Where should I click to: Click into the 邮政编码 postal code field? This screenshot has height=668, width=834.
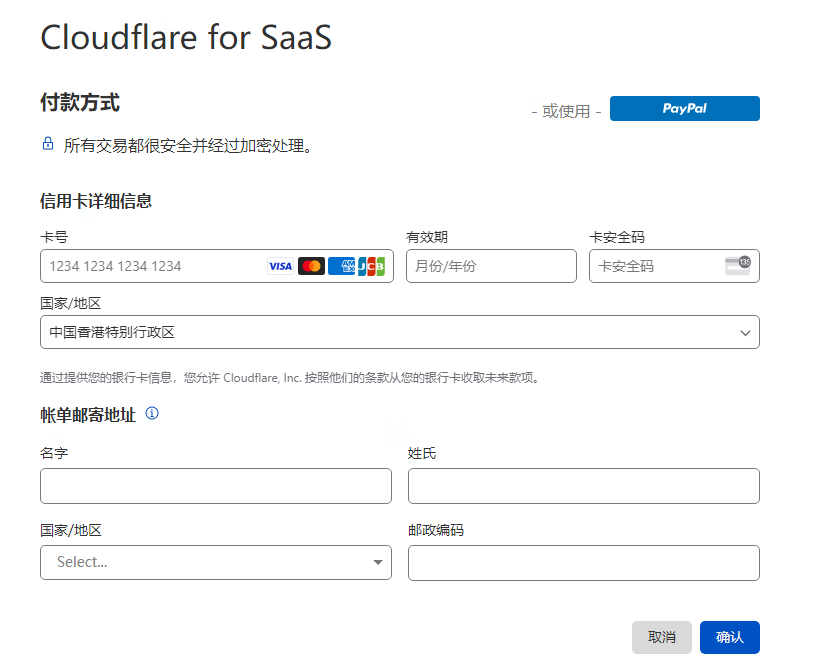[x=584, y=563]
